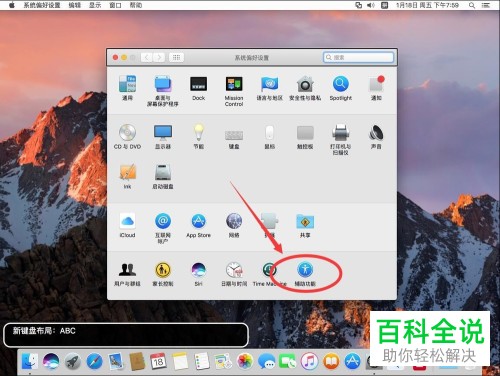Open Notes from the Dock

click(x=180, y=361)
